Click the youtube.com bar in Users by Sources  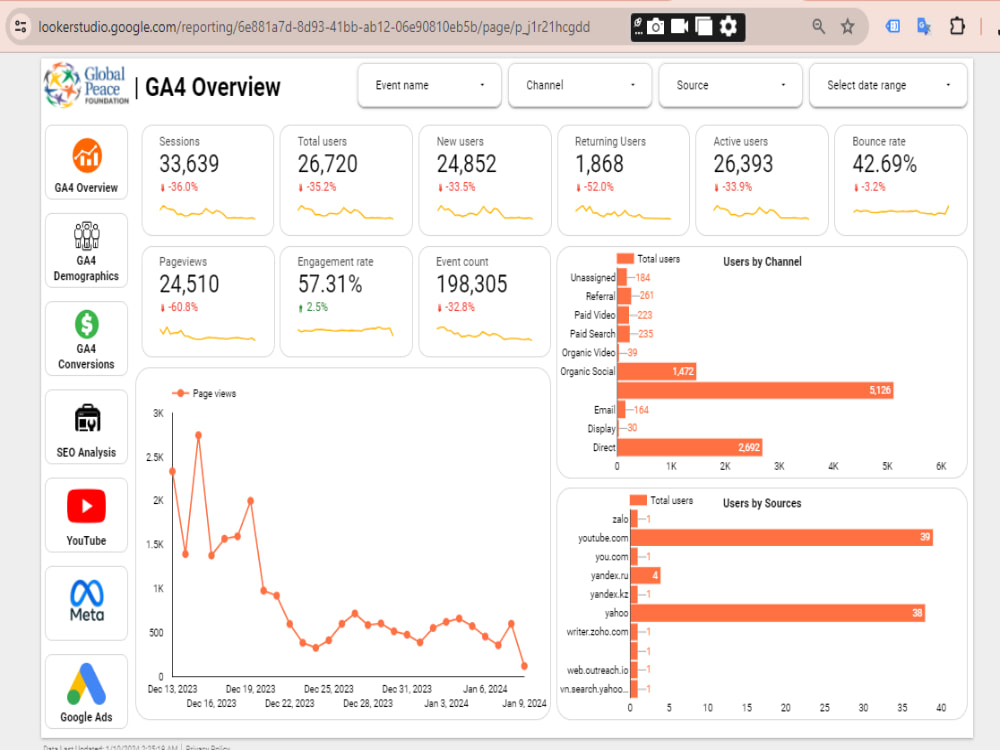tap(781, 537)
